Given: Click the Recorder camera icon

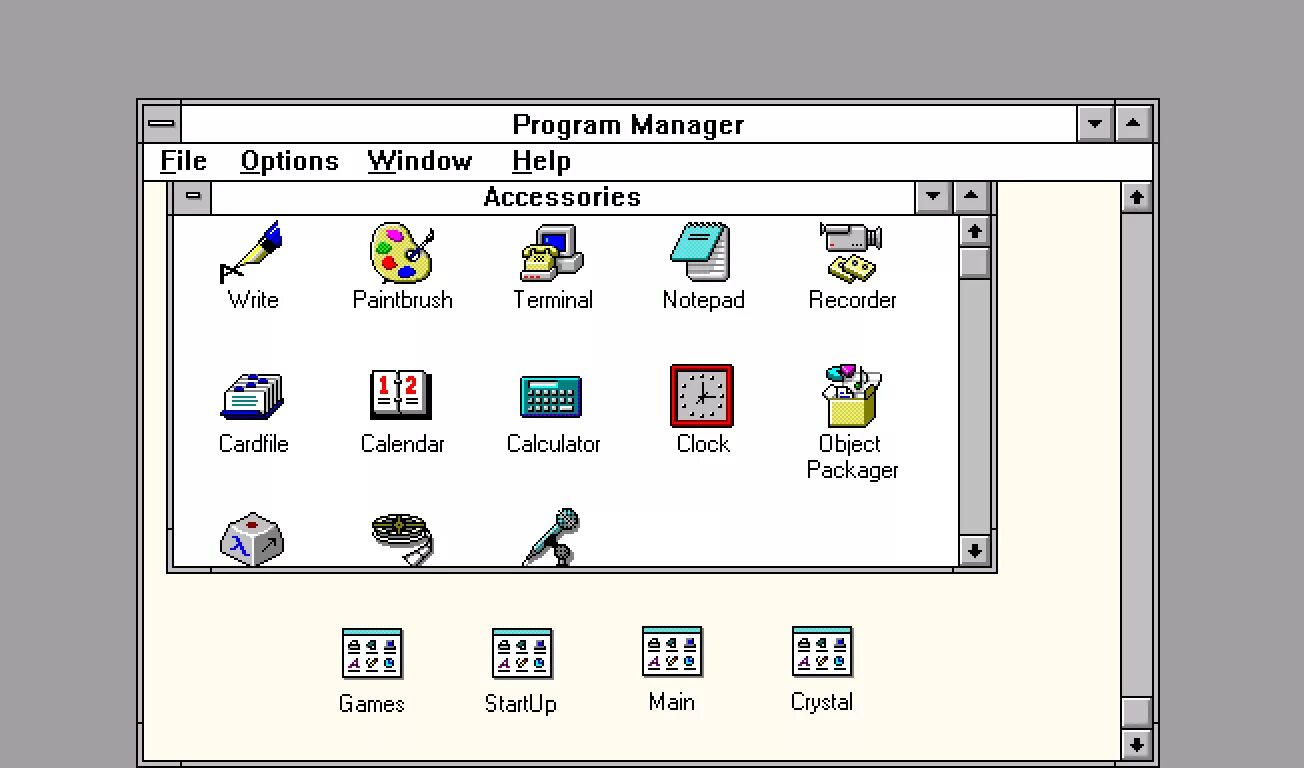Looking at the screenshot, I should tap(852, 253).
